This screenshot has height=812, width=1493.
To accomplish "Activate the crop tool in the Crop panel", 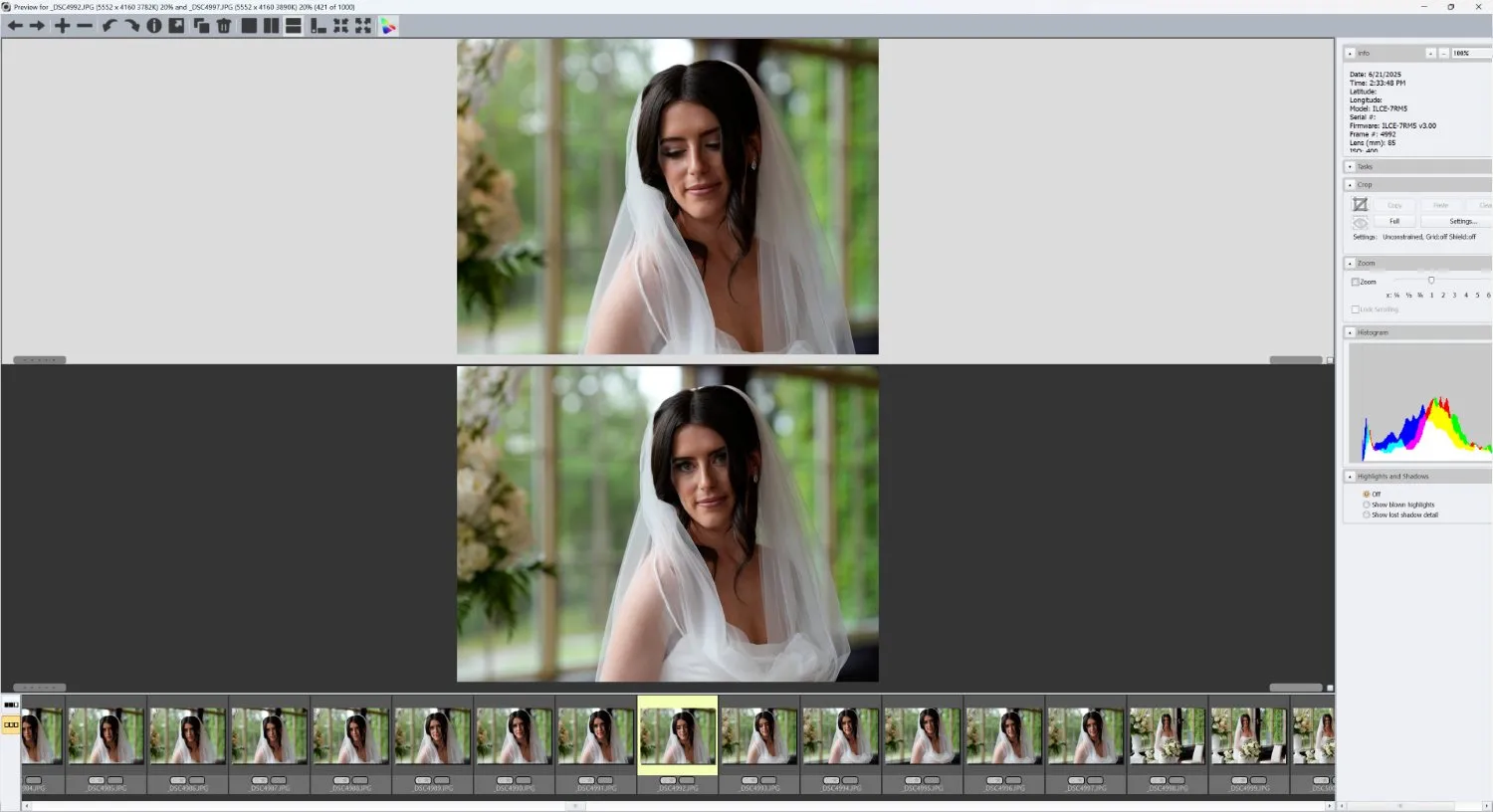I will pyautogui.click(x=1363, y=204).
